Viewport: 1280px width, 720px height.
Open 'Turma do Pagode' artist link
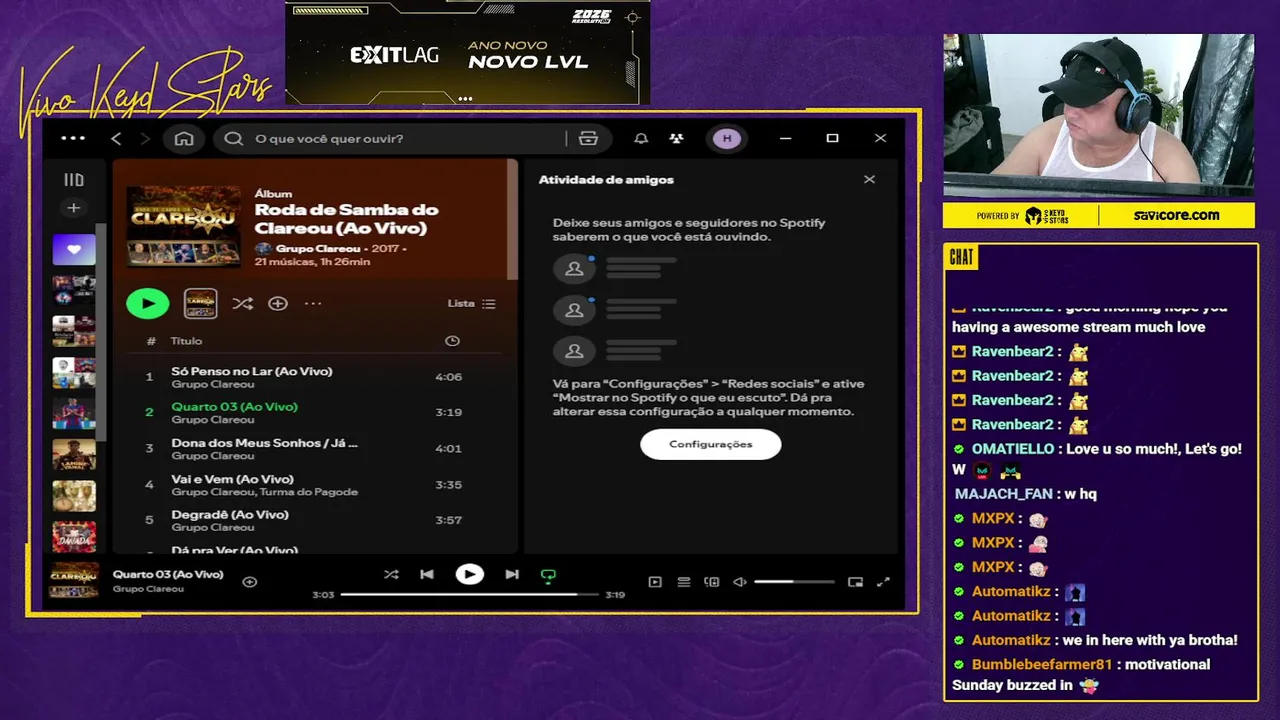pos(309,492)
